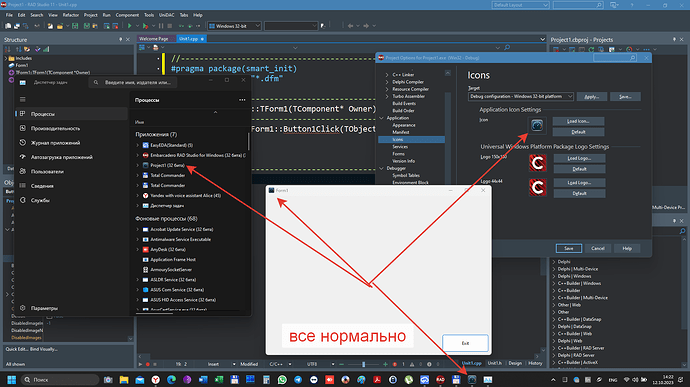Click the current application icon preview in Icons settings
The width and height of the screenshot is (690, 387).
(537, 125)
